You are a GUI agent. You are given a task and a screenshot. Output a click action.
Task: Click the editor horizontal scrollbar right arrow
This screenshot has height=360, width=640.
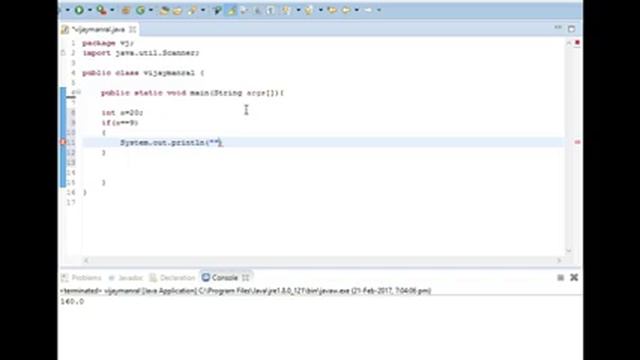[x=559, y=260]
